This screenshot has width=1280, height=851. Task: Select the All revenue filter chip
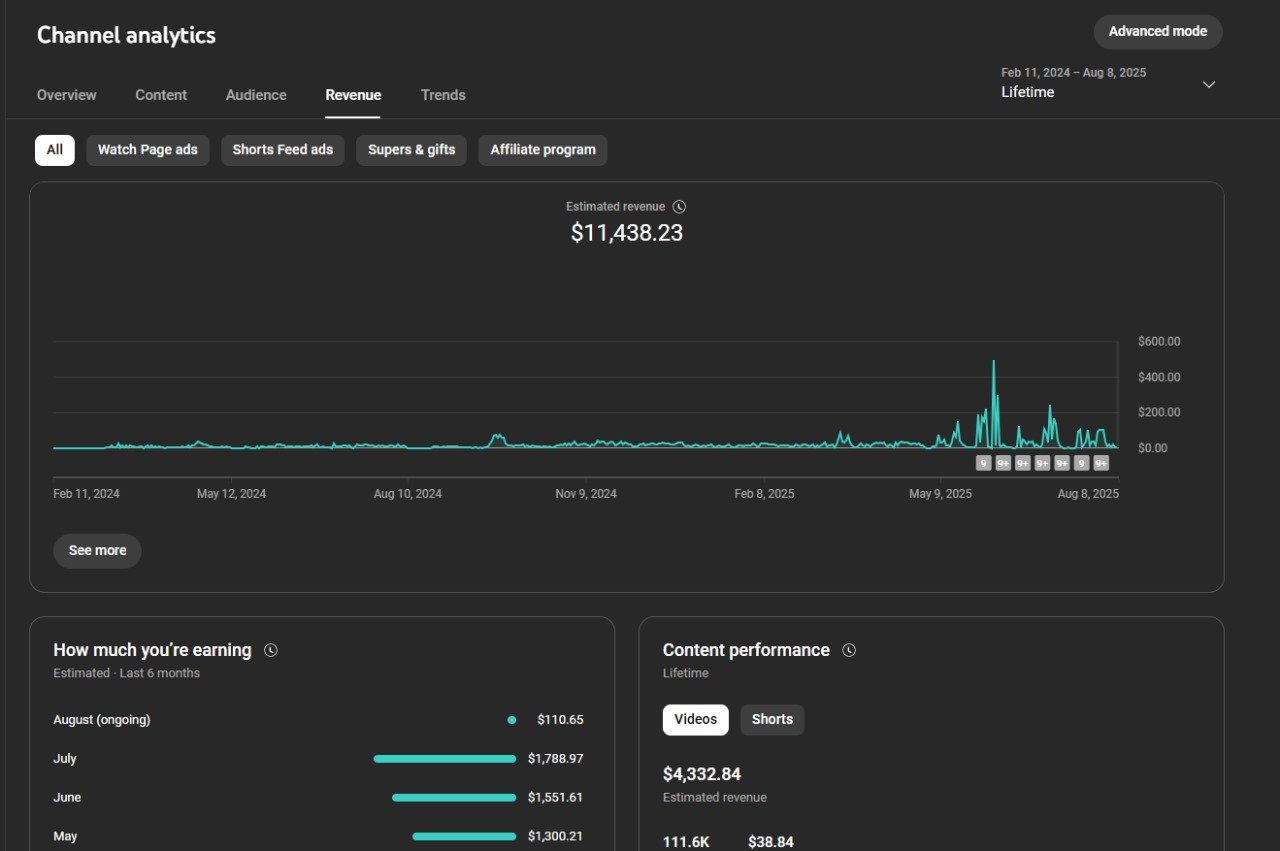[54, 150]
